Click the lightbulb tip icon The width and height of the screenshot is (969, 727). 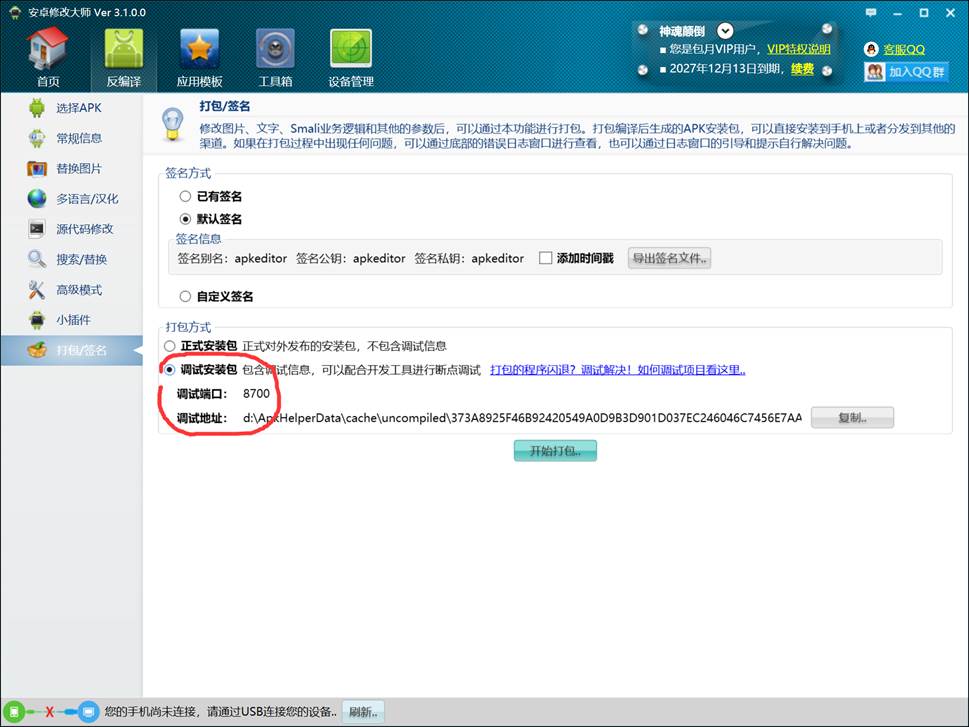point(172,124)
